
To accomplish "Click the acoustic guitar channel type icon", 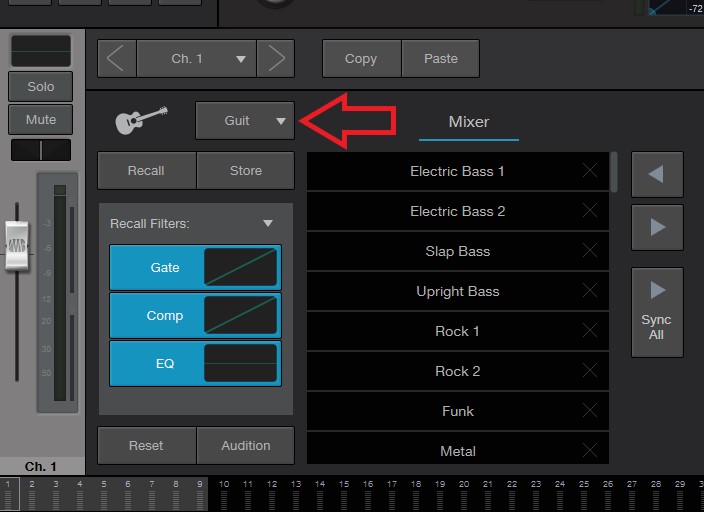I will (x=141, y=120).
